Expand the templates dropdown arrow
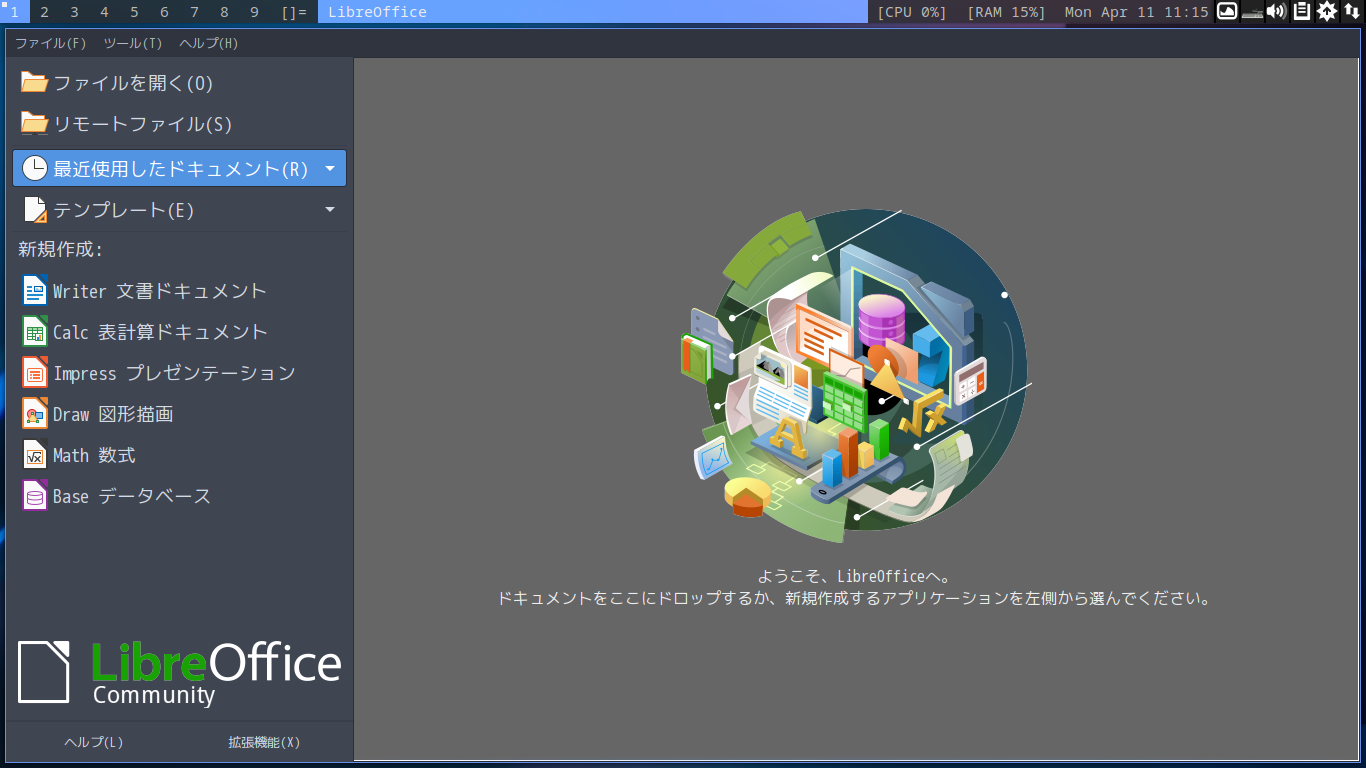 [x=330, y=210]
